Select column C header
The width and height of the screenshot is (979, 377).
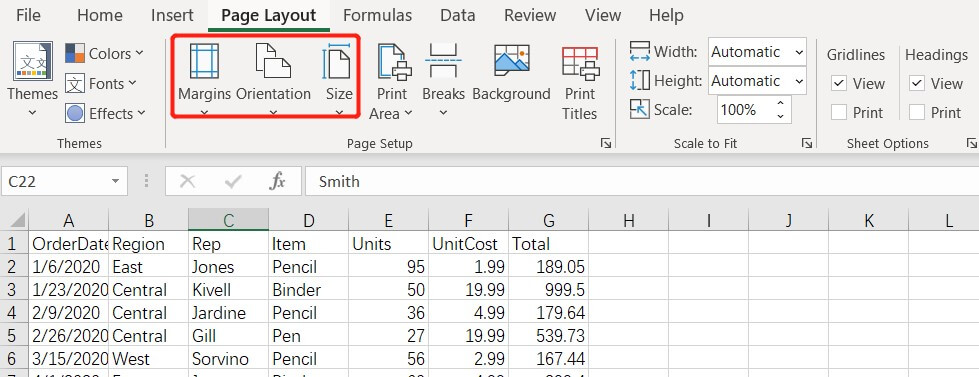(229, 220)
